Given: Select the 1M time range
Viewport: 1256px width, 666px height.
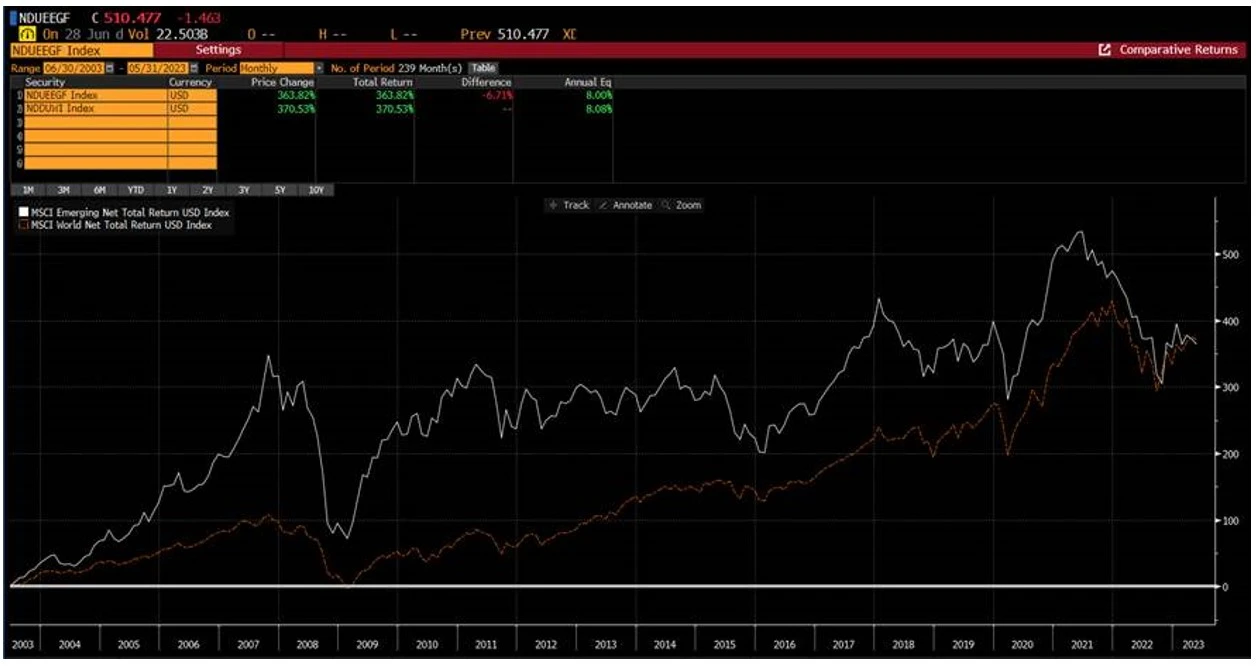Looking at the screenshot, I should pos(27,189).
